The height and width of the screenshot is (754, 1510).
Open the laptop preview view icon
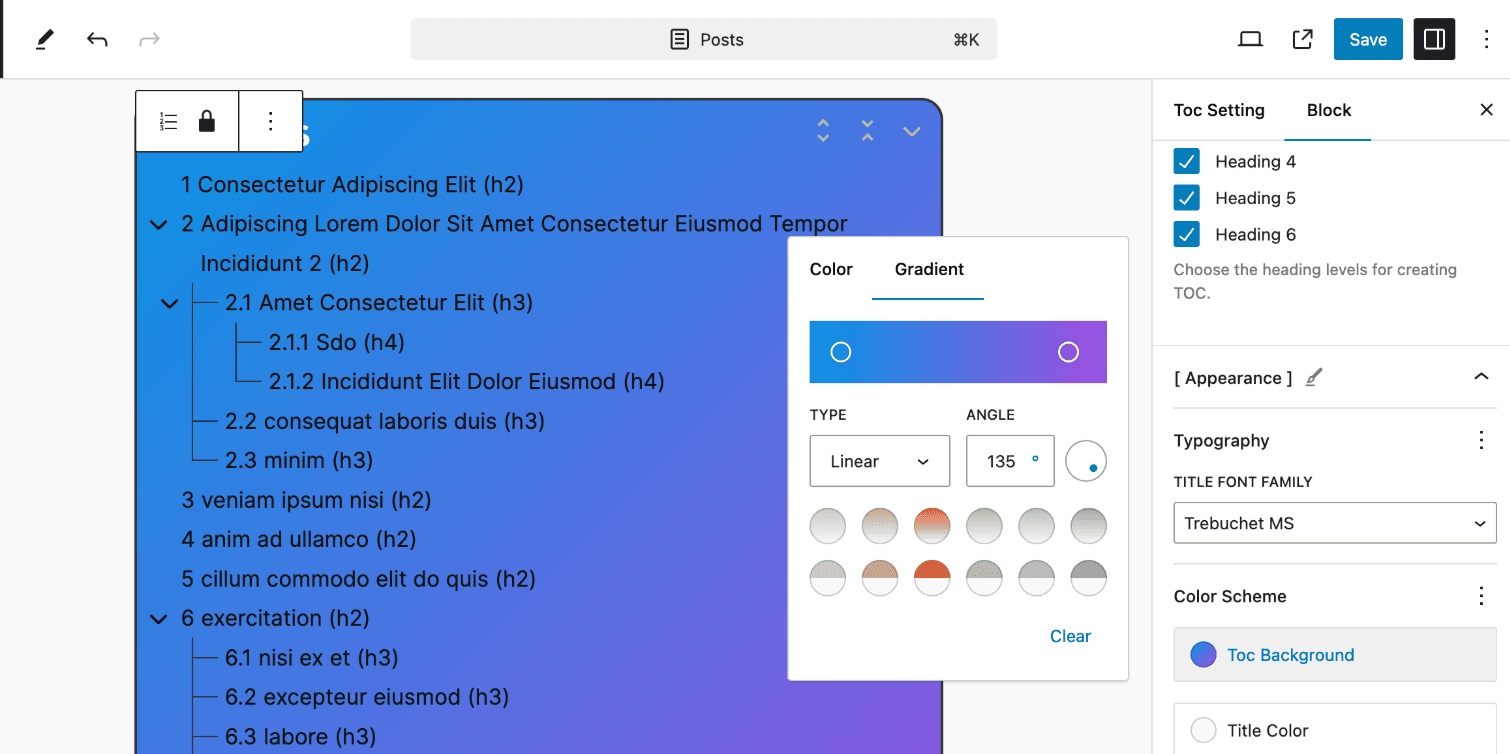[x=1250, y=40]
